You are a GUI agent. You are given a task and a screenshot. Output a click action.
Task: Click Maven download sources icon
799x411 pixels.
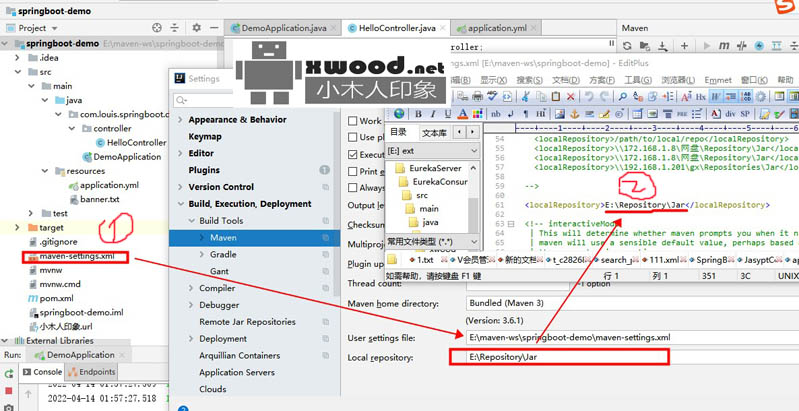pyautogui.click(x=662, y=46)
